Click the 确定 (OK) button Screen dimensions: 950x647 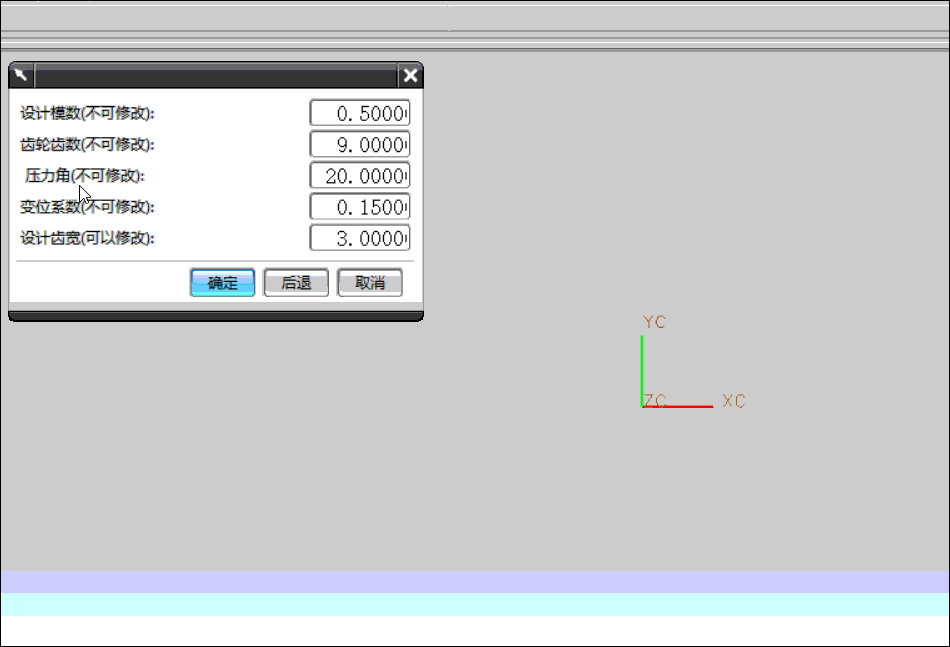(x=222, y=282)
